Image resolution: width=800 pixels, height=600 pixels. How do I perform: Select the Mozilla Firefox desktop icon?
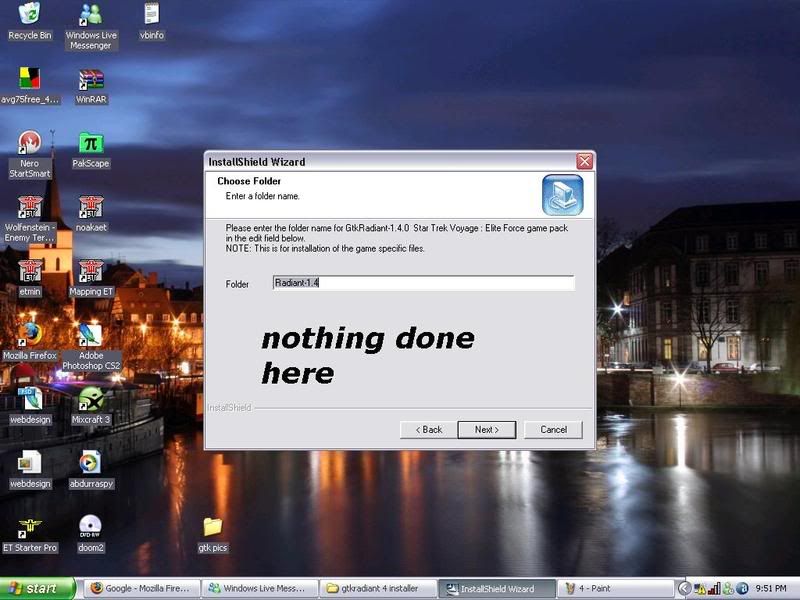tap(29, 334)
